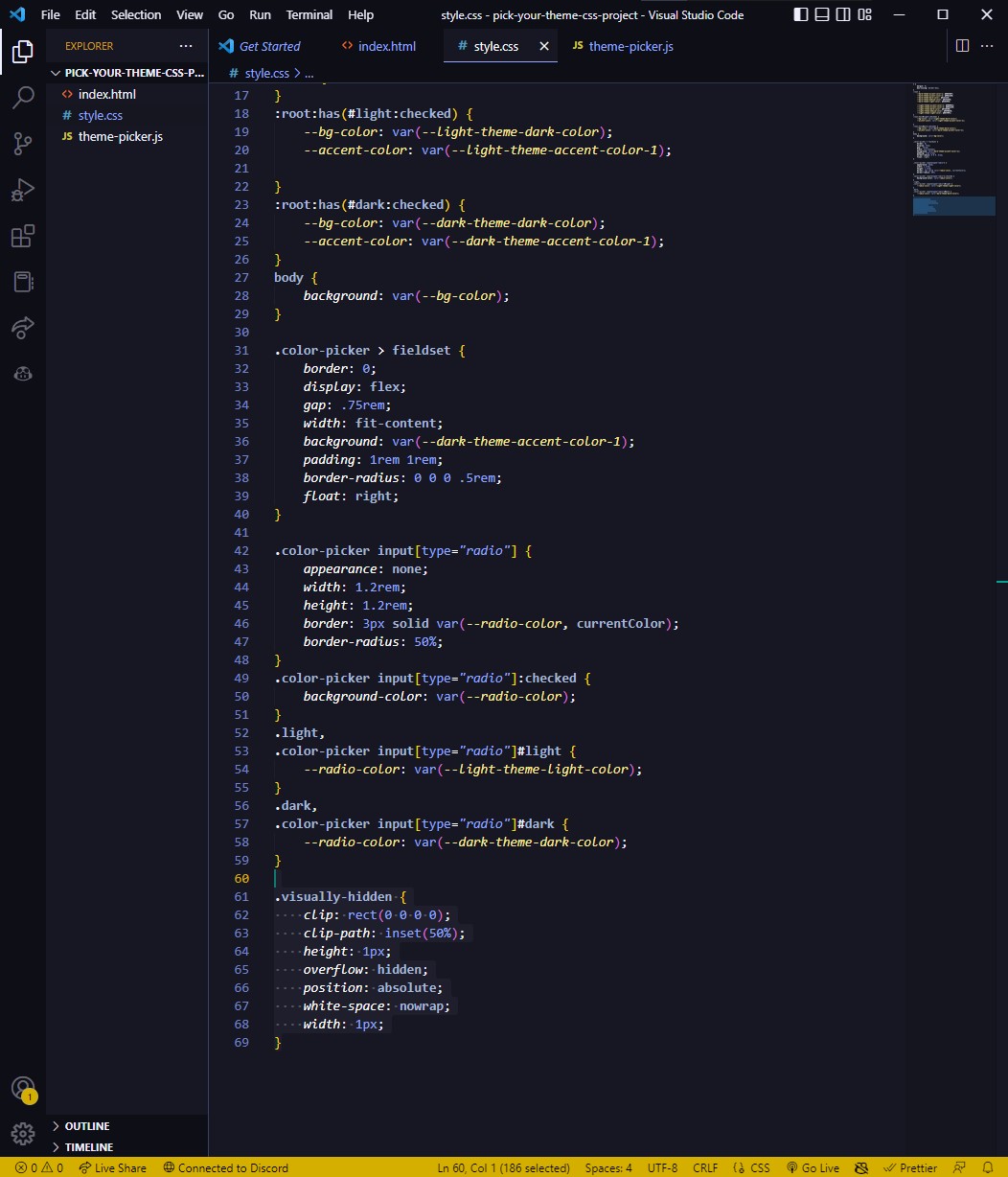Open the Run and Debug view

[23, 190]
